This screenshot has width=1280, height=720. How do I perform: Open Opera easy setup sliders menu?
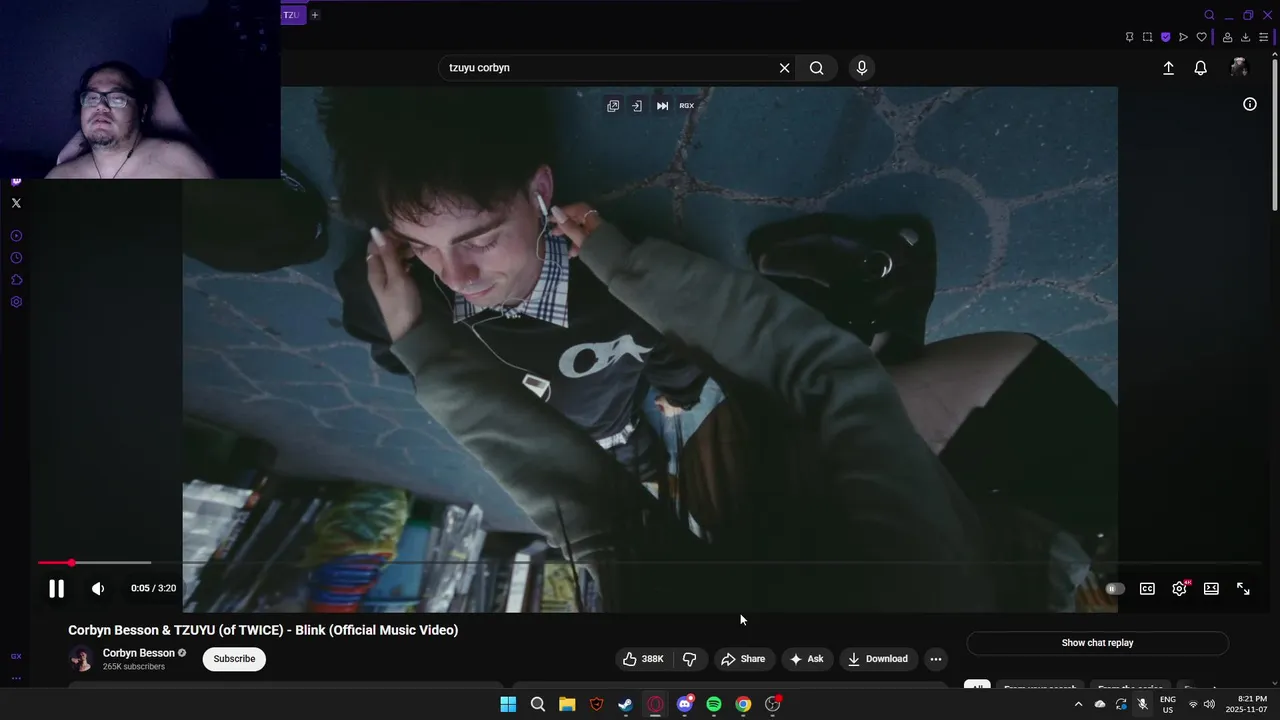[1263, 37]
